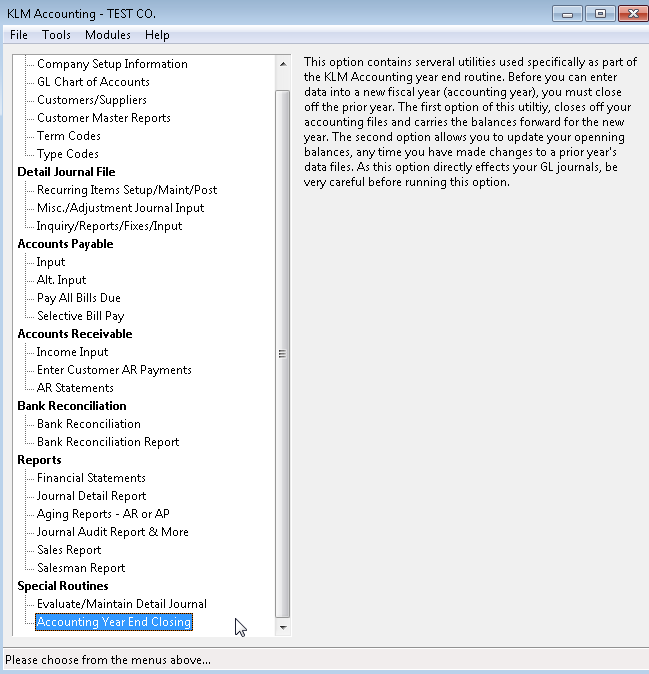This screenshot has height=674, width=649.
Task: Choose Pay All Bills Due
Action: 79,298
